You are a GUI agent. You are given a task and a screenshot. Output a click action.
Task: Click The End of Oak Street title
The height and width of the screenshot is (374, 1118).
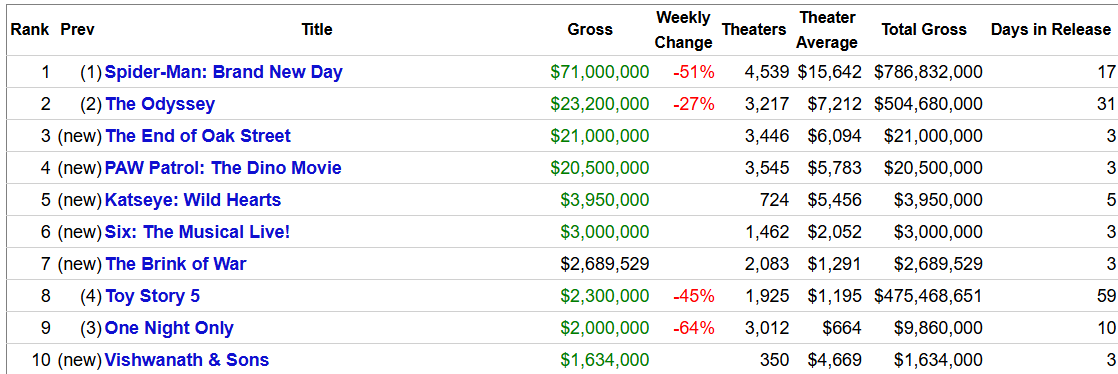(198, 136)
